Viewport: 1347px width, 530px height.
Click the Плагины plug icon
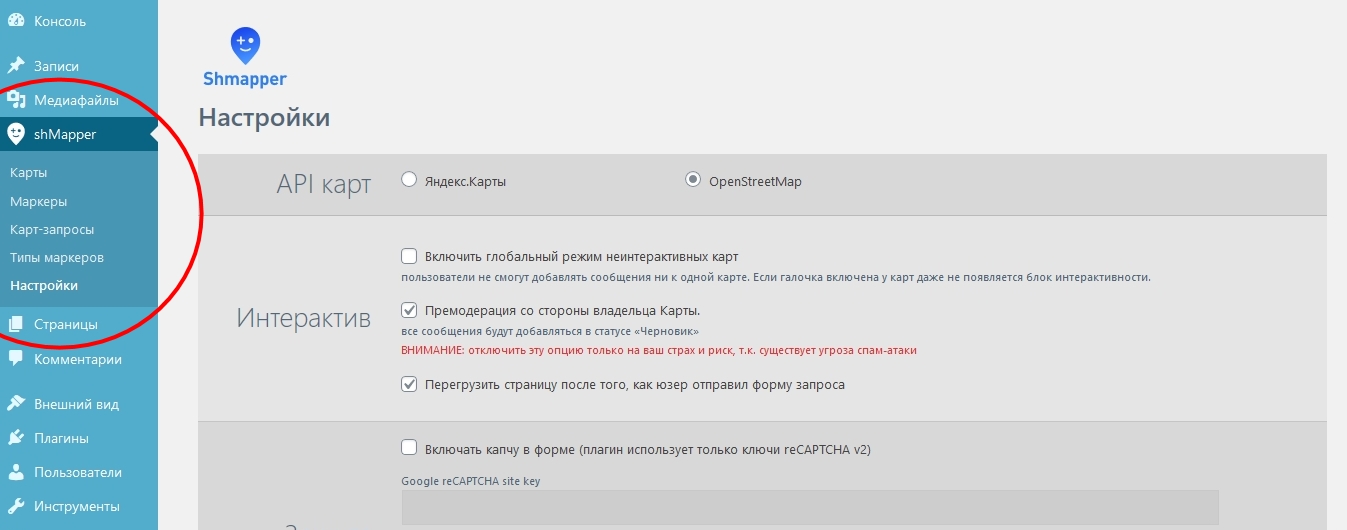coord(16,438)
